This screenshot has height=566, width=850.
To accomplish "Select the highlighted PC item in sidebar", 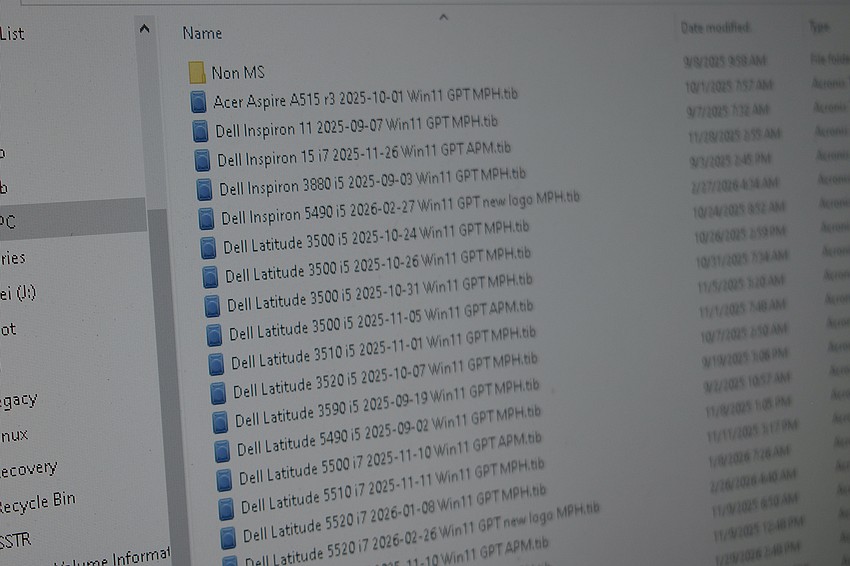I will point(73,218).
